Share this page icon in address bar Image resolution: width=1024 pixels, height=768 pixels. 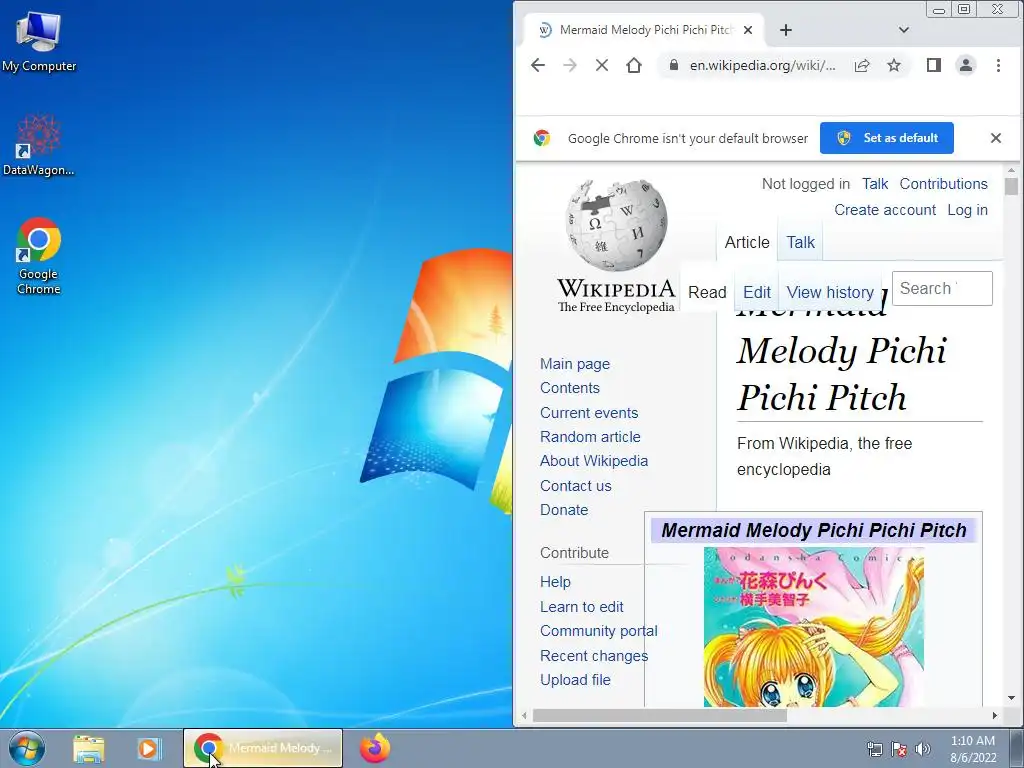862,65
